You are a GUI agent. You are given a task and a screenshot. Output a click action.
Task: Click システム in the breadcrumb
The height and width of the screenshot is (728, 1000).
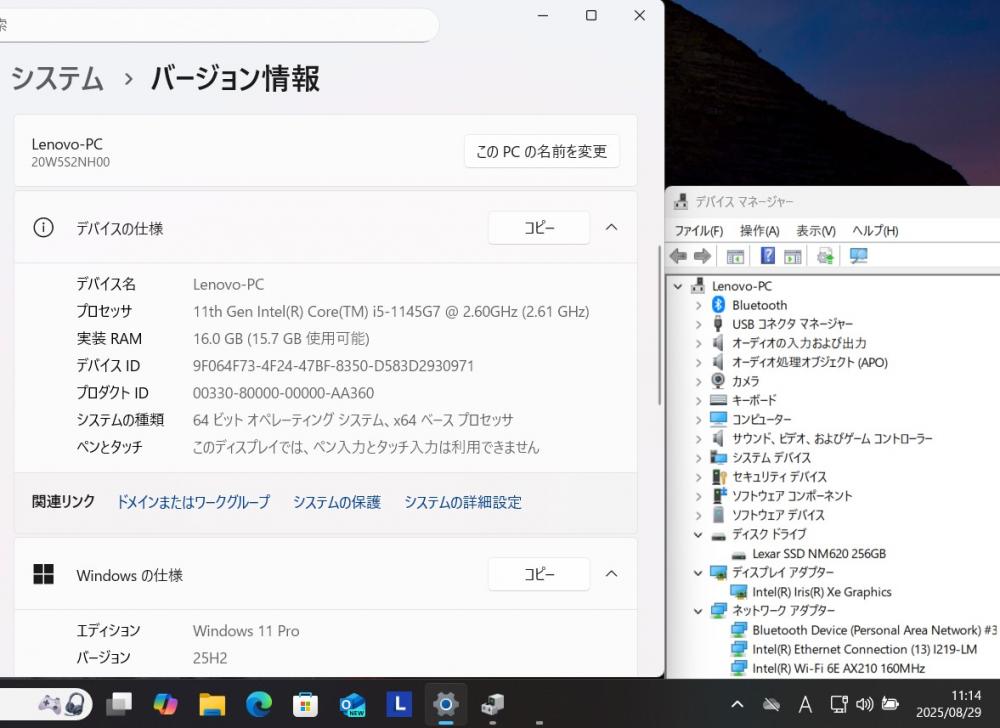click(x=57, y=78)
